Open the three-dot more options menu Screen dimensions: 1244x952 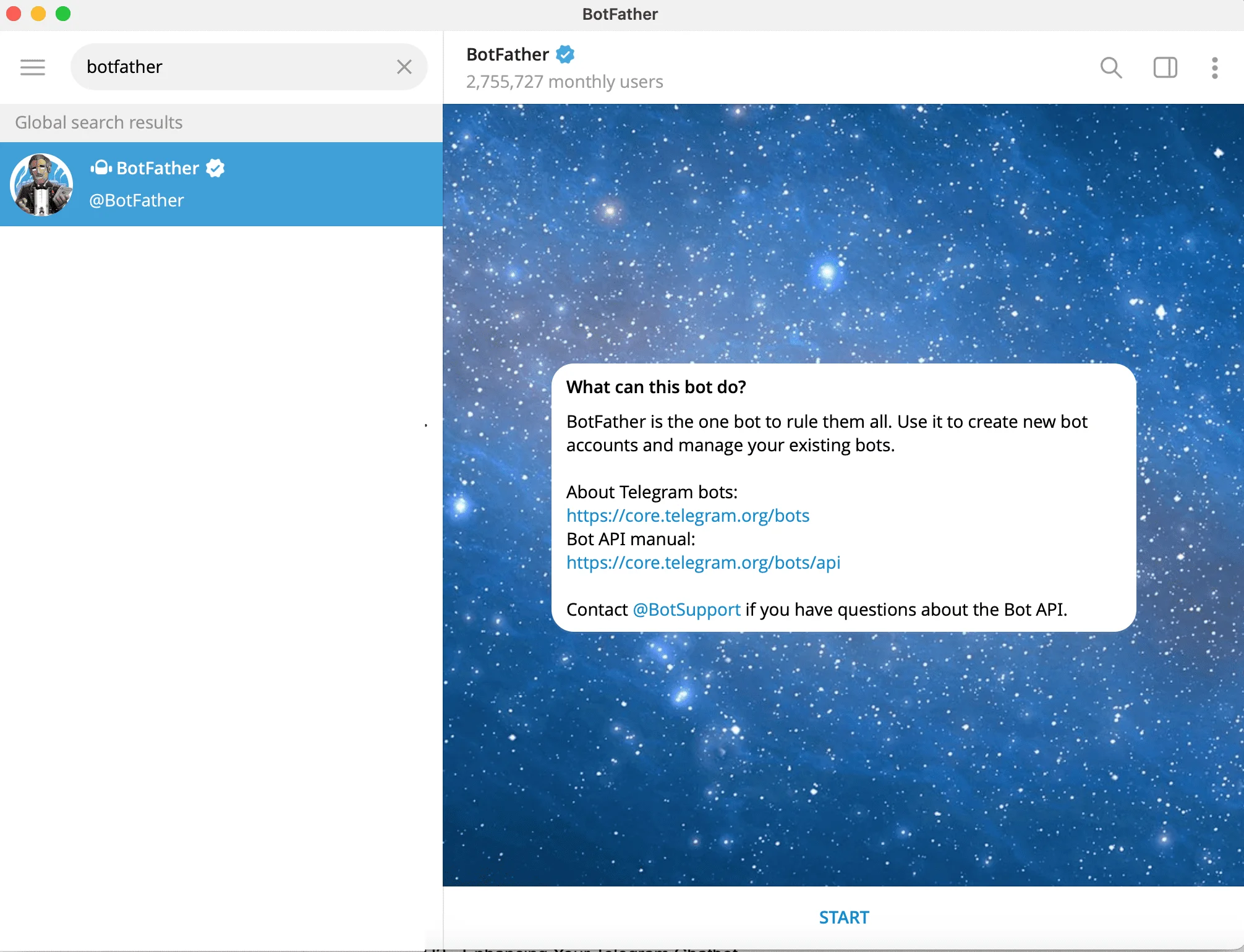point(1214,67)
